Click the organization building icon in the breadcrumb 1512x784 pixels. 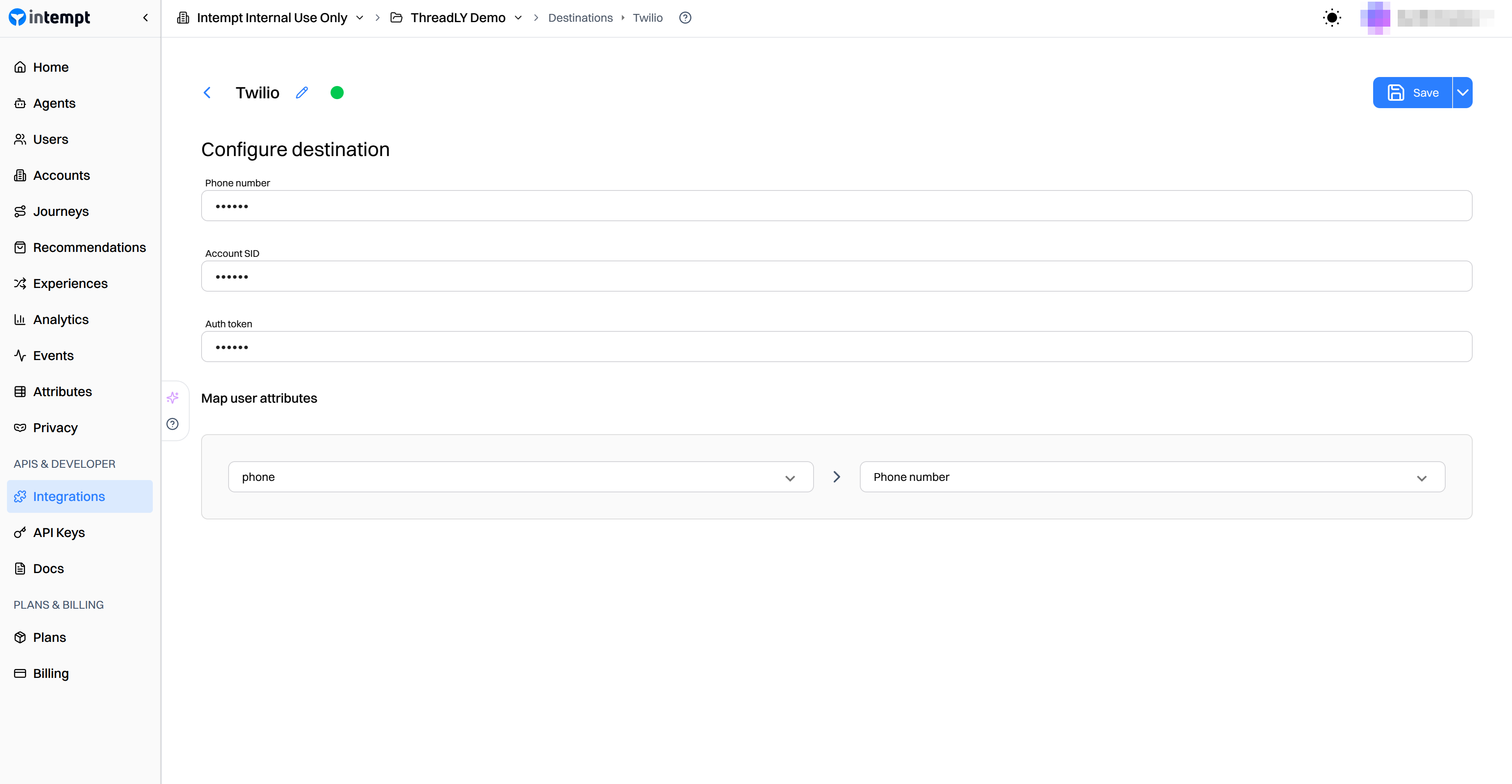(x=183, y=18)
